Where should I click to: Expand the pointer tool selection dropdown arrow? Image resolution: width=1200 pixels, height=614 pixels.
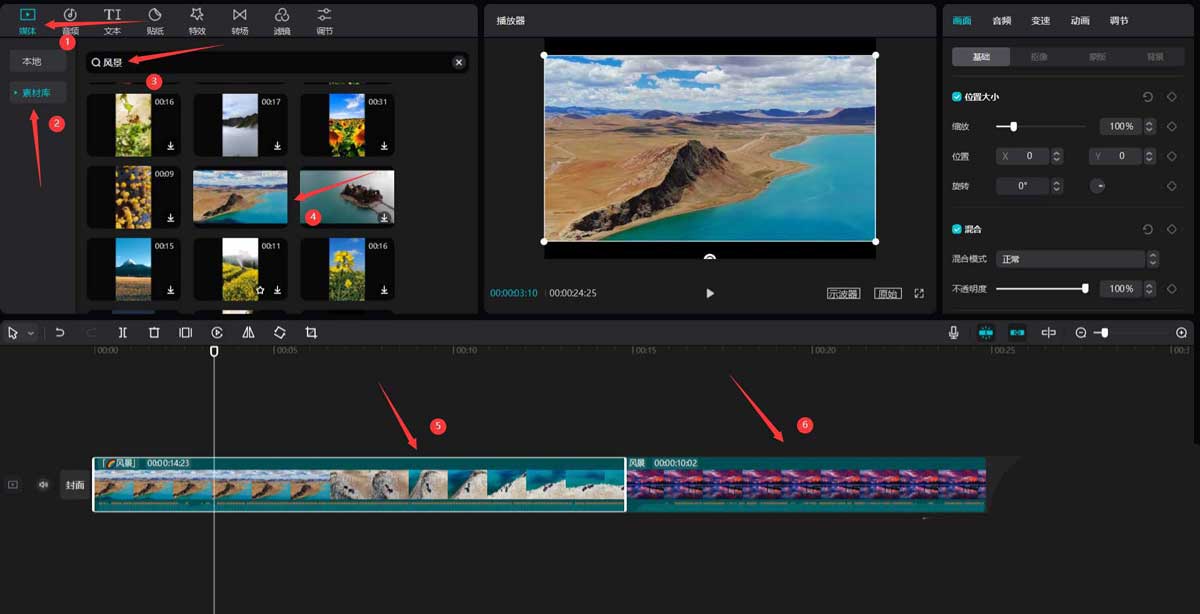31,333
